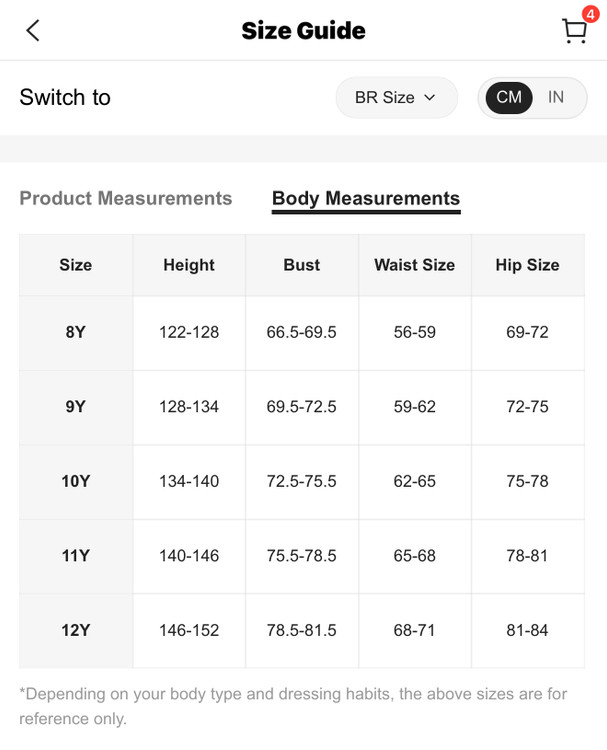Tap the 11Y height cell 140-146

click(x=189, y=555)
